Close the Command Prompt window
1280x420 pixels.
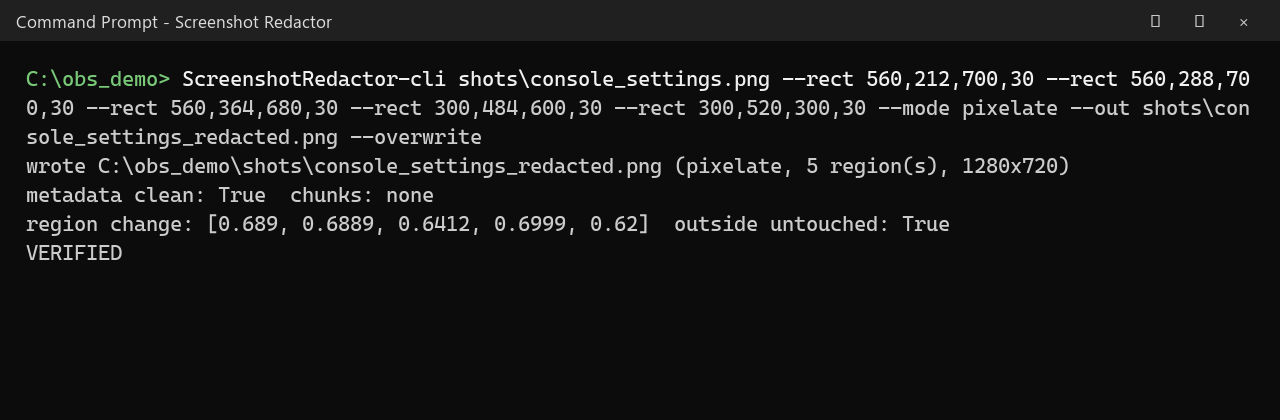click(x=1243, y=21)
